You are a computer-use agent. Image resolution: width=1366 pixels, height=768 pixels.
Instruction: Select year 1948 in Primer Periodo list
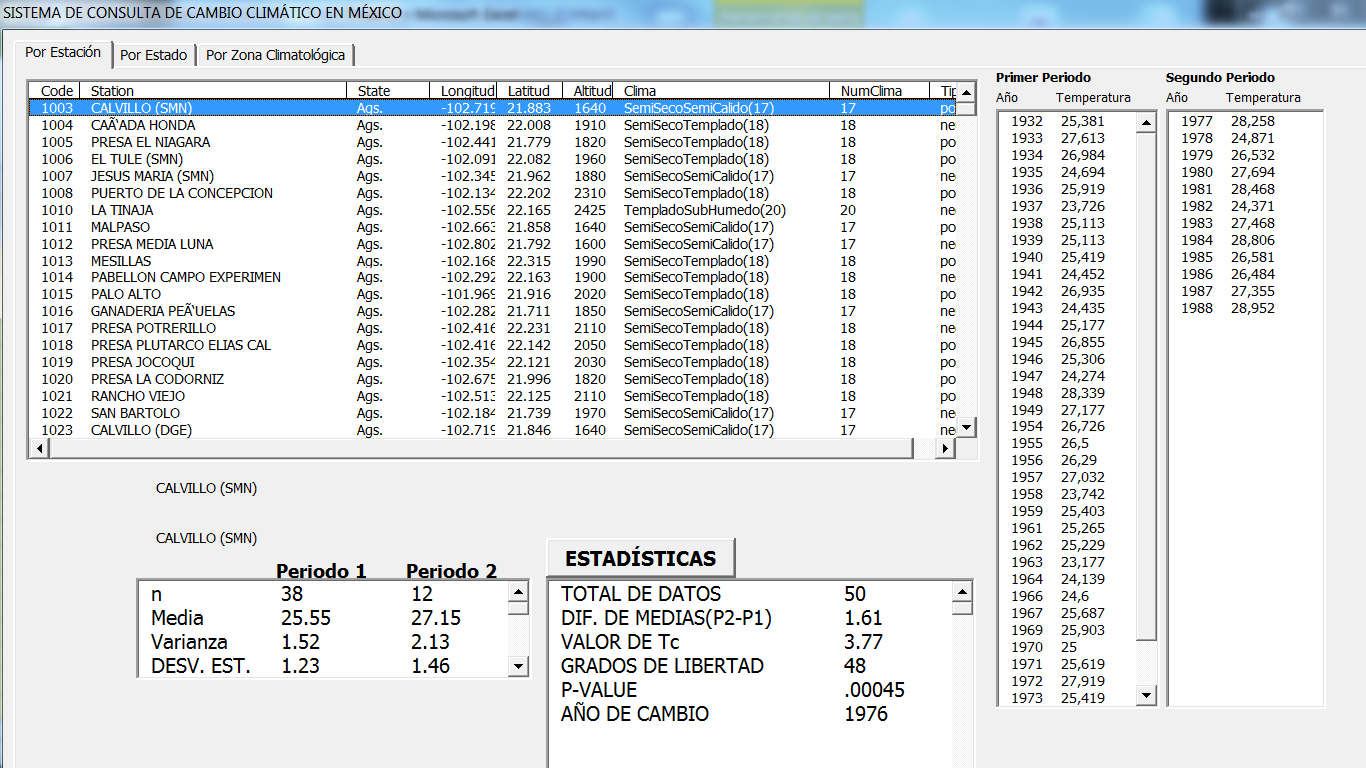pos(1027,393)
